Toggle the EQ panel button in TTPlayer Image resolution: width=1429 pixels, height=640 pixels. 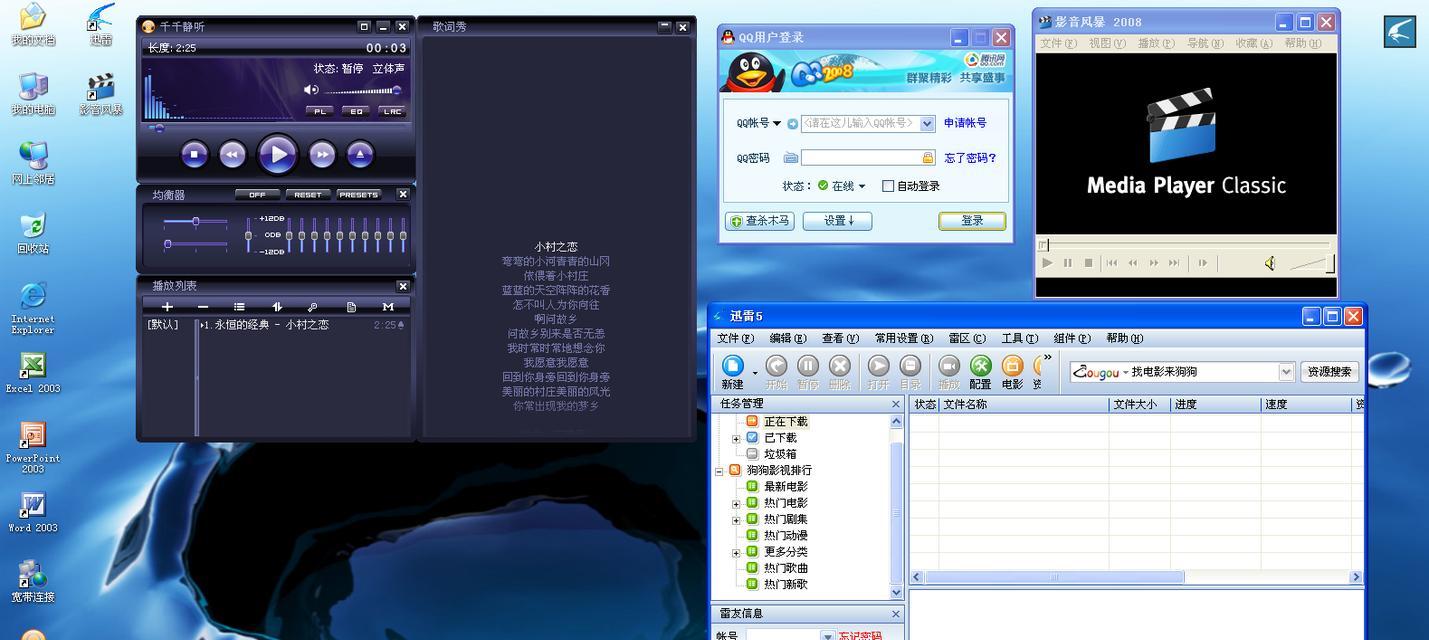(x=356, y=111)
